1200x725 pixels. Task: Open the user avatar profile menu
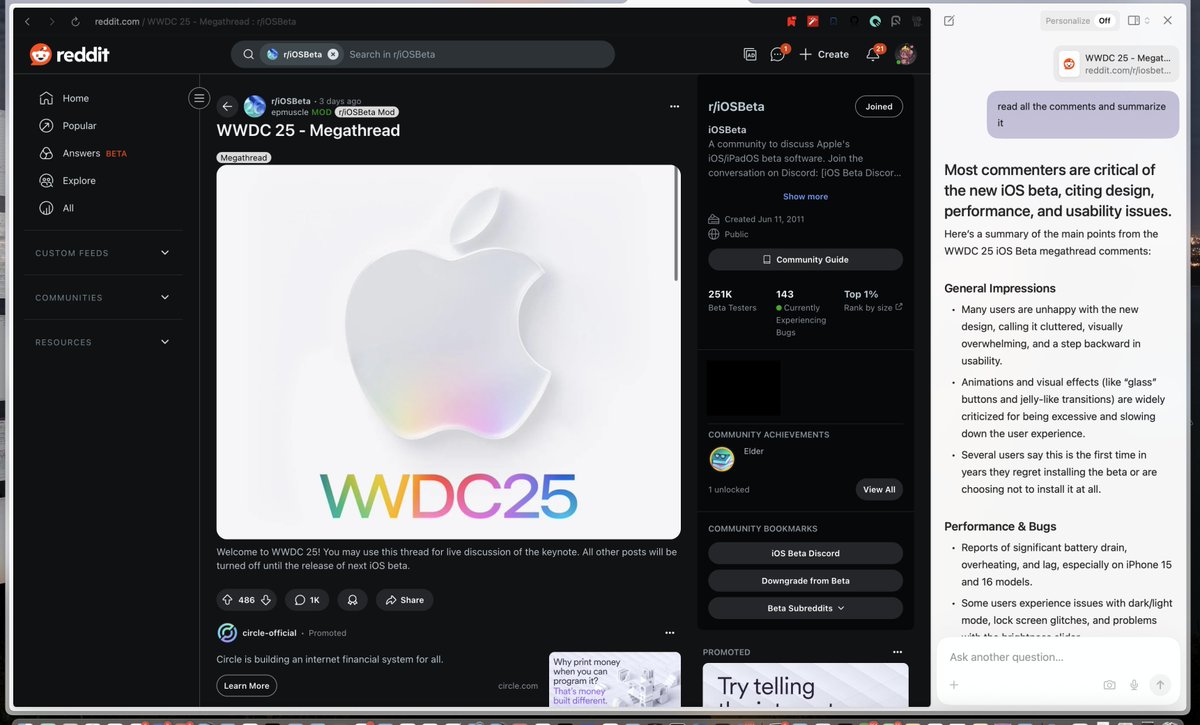click(905, 54)
